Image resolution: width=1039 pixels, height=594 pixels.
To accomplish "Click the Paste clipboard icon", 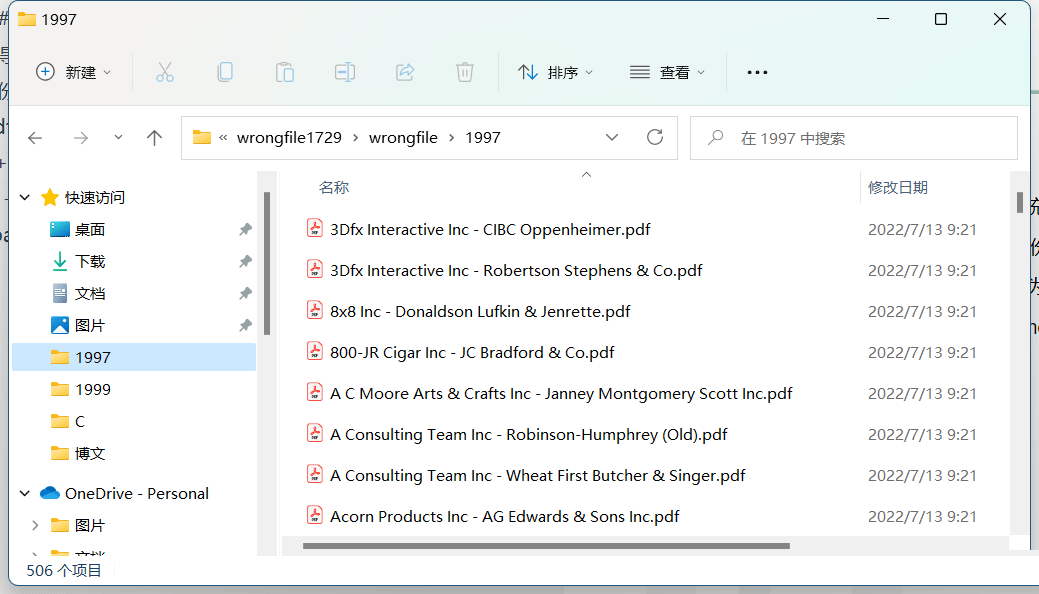I will tap(285, 72).
